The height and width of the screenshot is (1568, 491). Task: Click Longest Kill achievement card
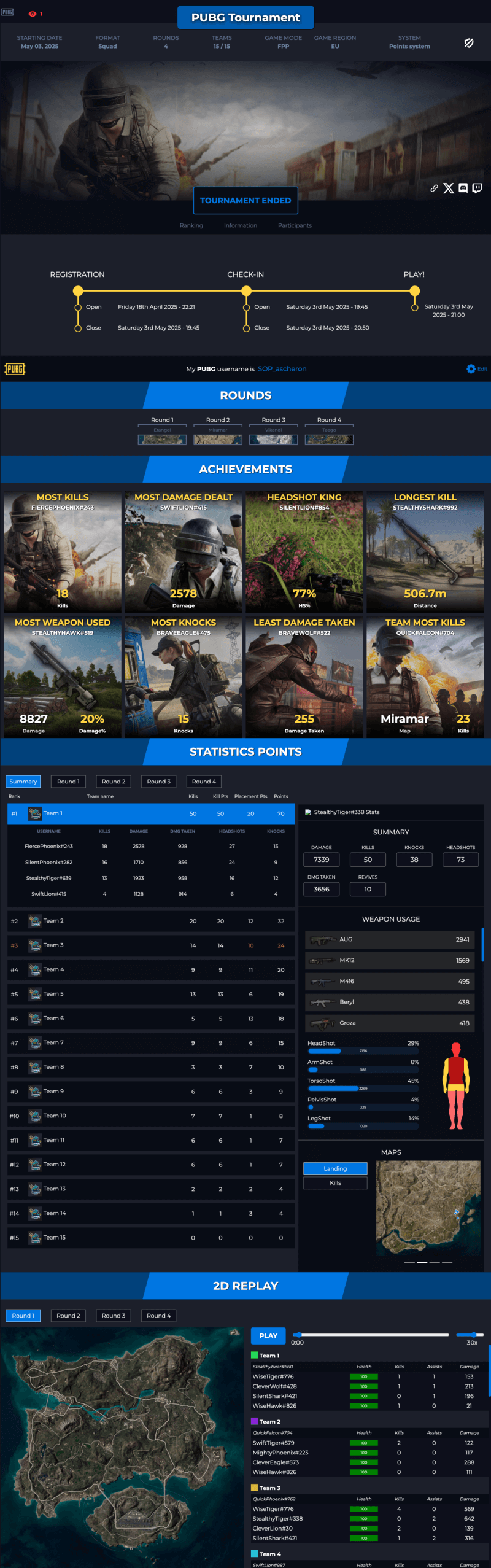[x=425, y=551]
